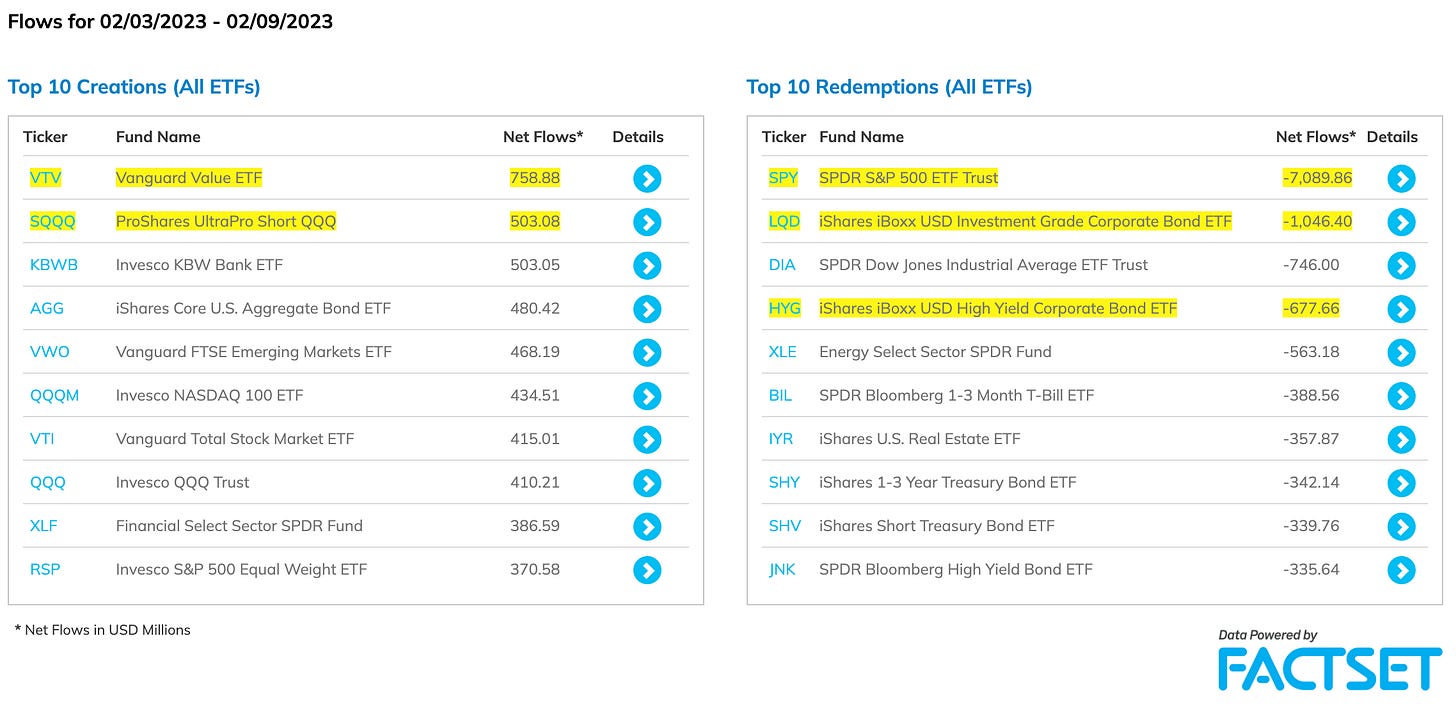The width and height of the screenshot is (1456, 713).
Task: Open details arrow for iShares Core U.S. Aggregate Bond ETF
Action: (x=647, y=309)
